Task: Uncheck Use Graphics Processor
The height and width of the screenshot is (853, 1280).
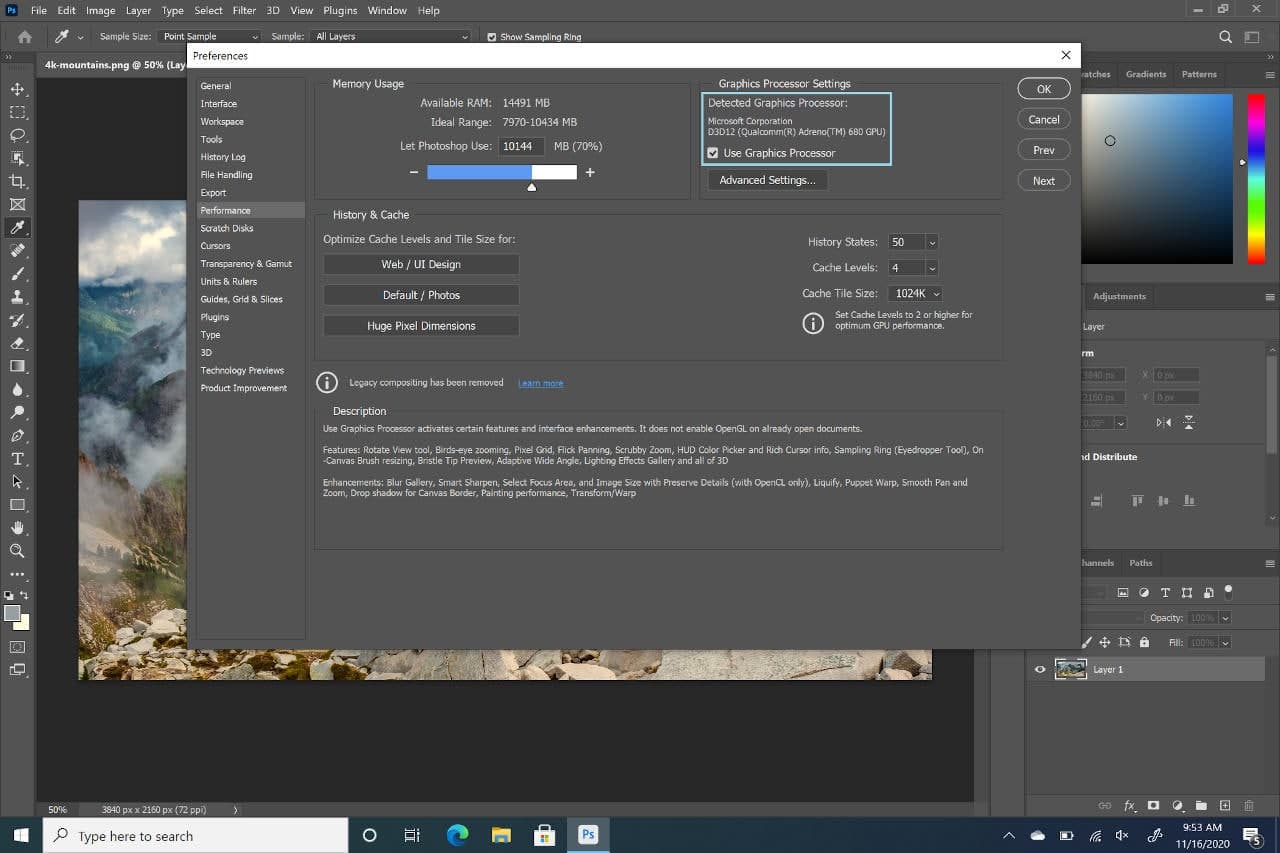Action: (x=713, y=152)
